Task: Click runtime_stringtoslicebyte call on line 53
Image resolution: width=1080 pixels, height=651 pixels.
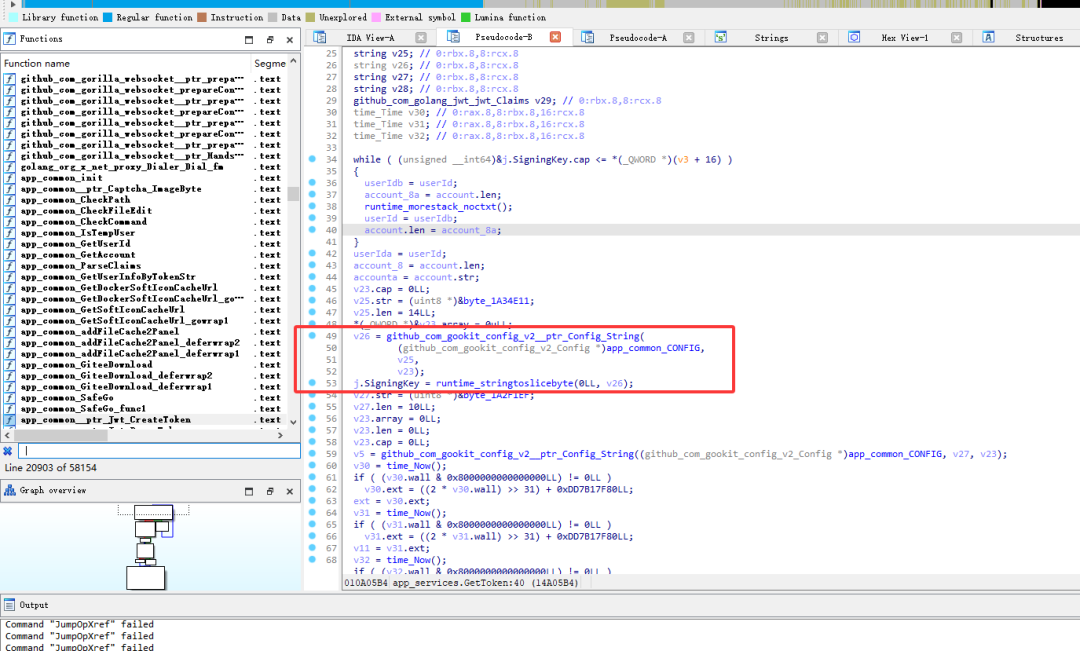Action: pyautogui.click(x=502, y=383)
